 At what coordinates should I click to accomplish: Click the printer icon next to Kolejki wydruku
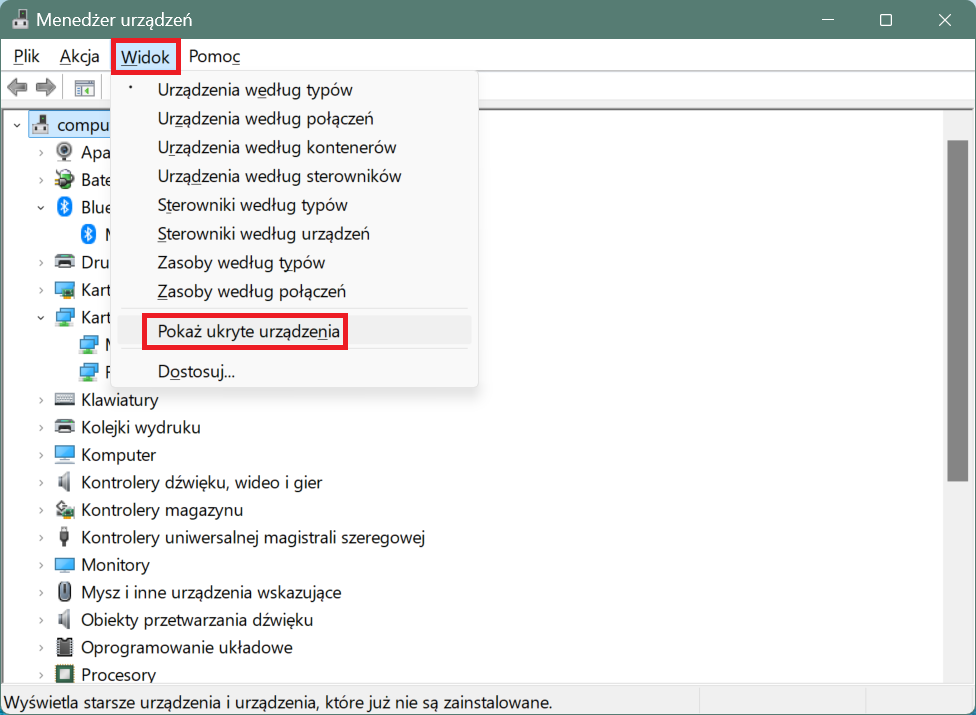[x=65, y=427]
